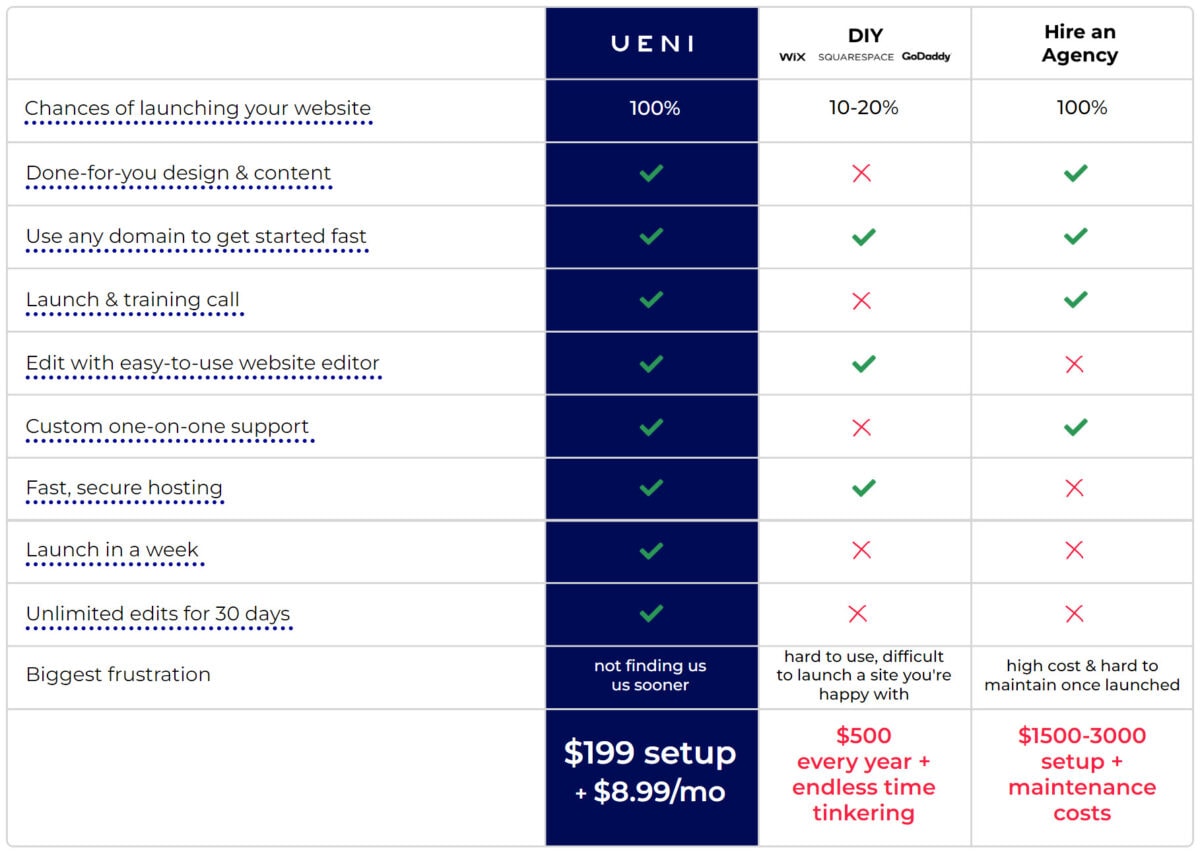Select the 'Hire an Agency' column header
The height and width of the screenshot is (854, 1200).
click(x=1080, y=44)
